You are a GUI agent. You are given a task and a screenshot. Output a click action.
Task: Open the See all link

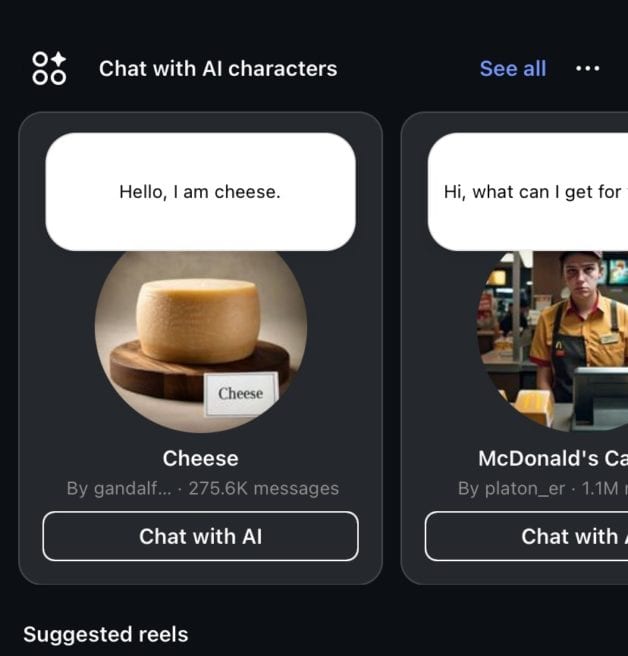513,69
